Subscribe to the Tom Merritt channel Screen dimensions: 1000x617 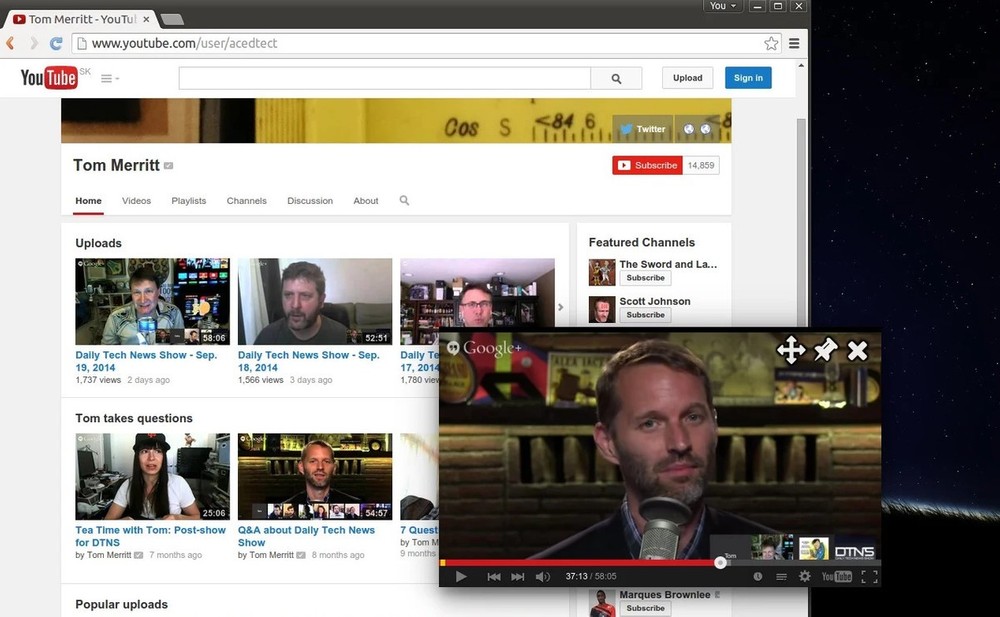point(647,165)
